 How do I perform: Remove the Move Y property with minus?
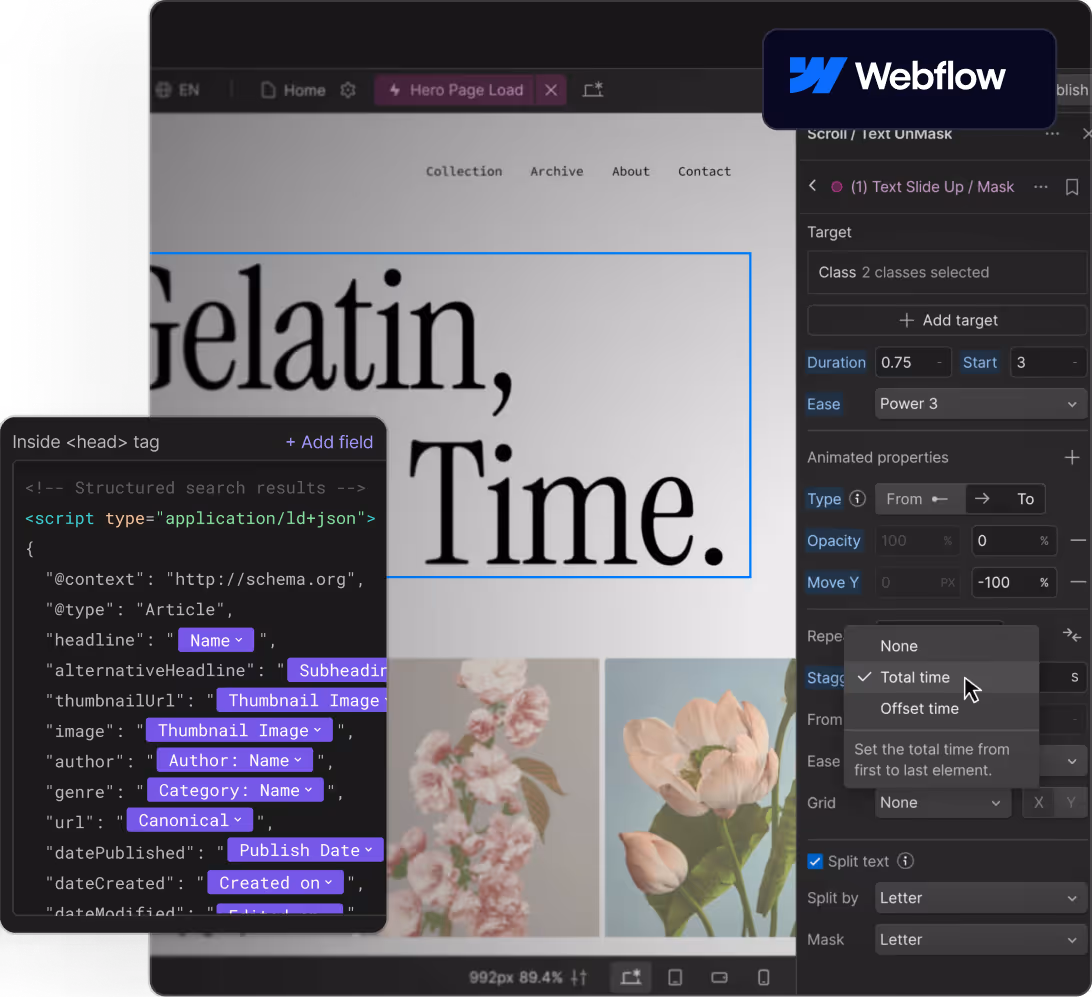(x=1078, y=582)
